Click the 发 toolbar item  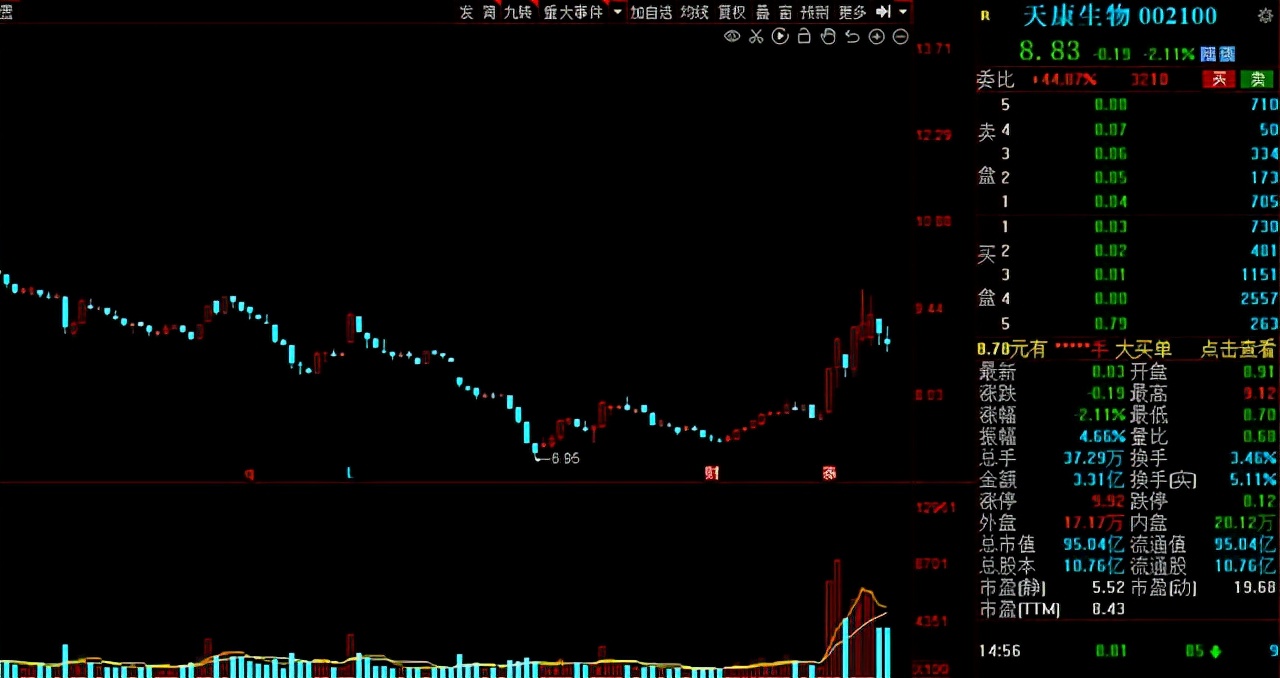(466, 12)
